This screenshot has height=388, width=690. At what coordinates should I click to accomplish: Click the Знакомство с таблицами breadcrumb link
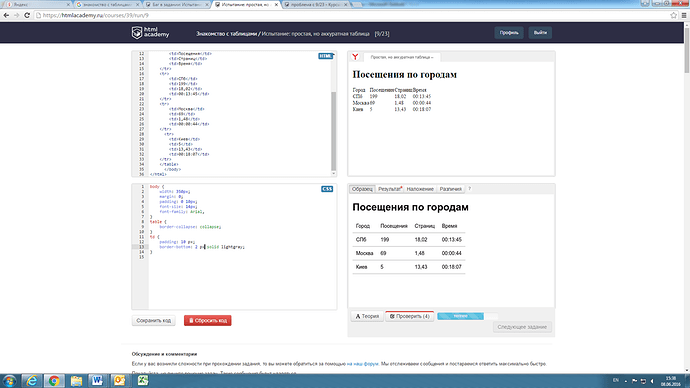click(226, 33)
